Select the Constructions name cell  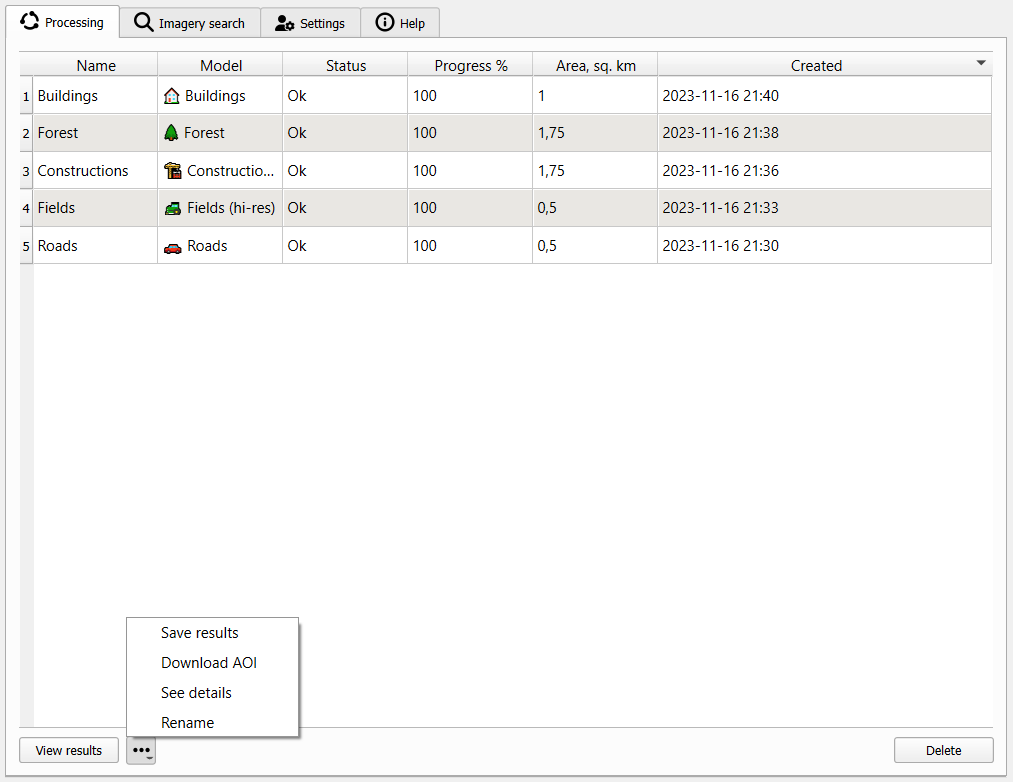click(96, 171)
